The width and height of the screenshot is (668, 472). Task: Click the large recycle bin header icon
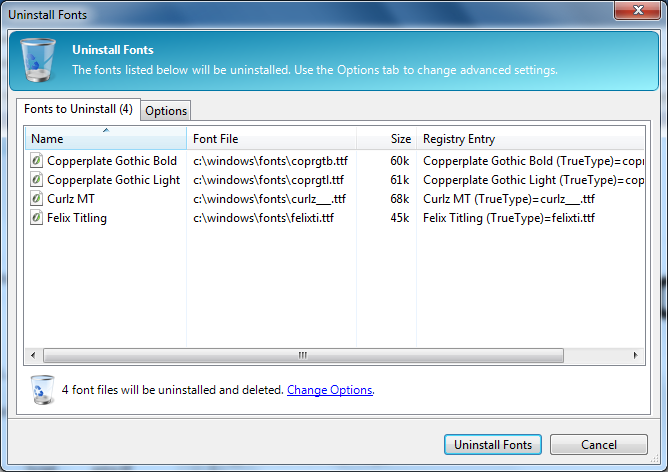point(38,60)
